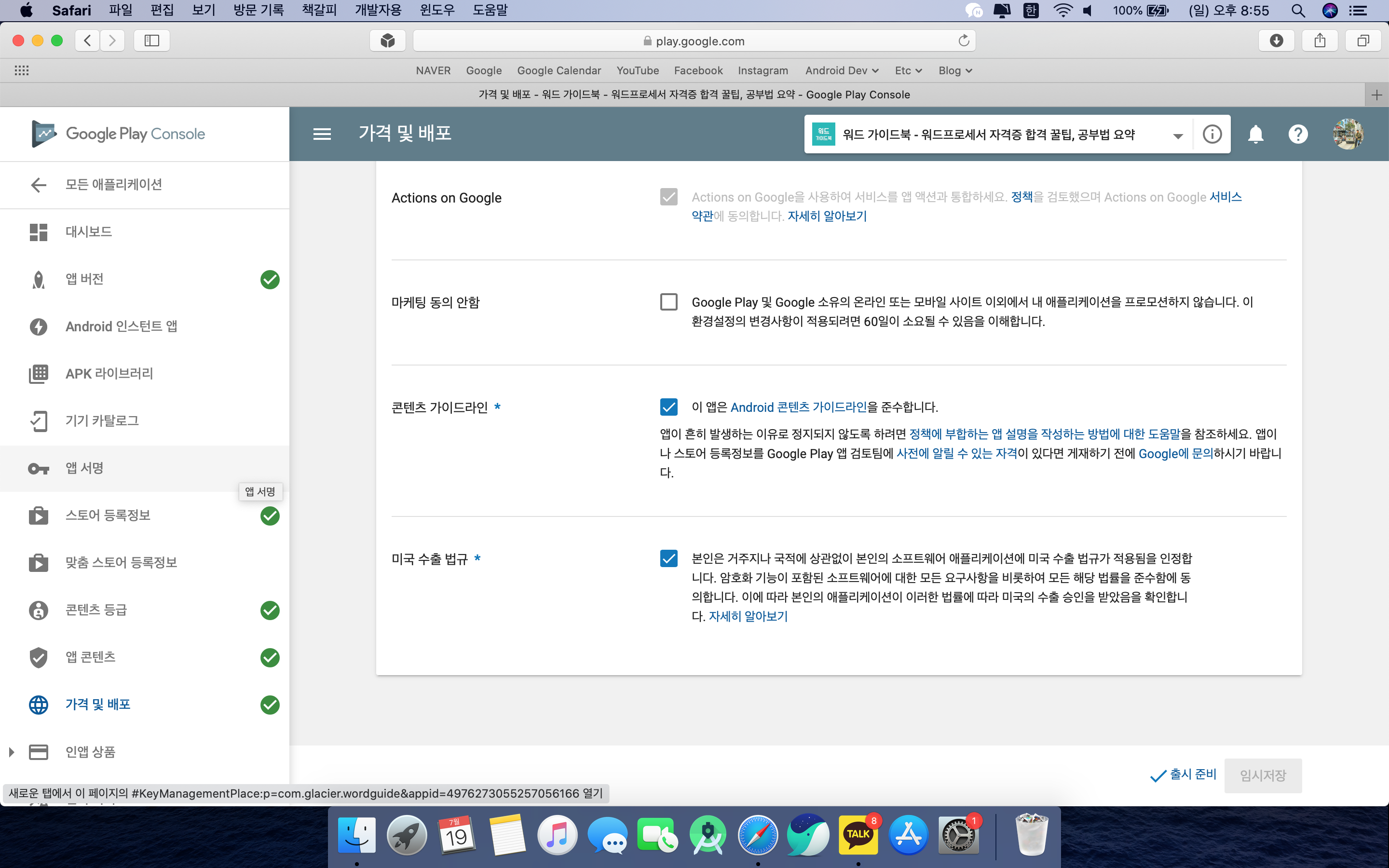The width and height of the screenshot is (1389, 868).
Task: Click the play.google.com address bar
Action: pyautogui.click(x=694, y=41)
